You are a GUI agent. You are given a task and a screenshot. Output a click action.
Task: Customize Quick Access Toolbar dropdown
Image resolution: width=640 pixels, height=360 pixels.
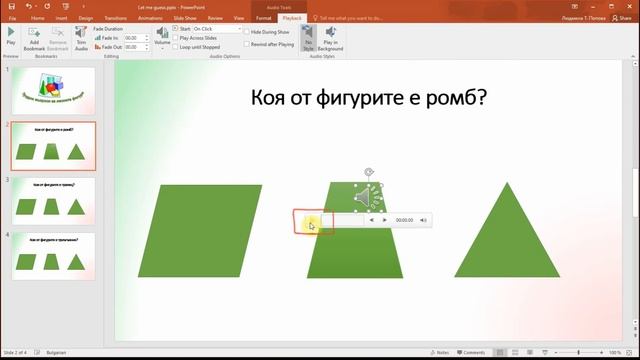click(83, 7)
